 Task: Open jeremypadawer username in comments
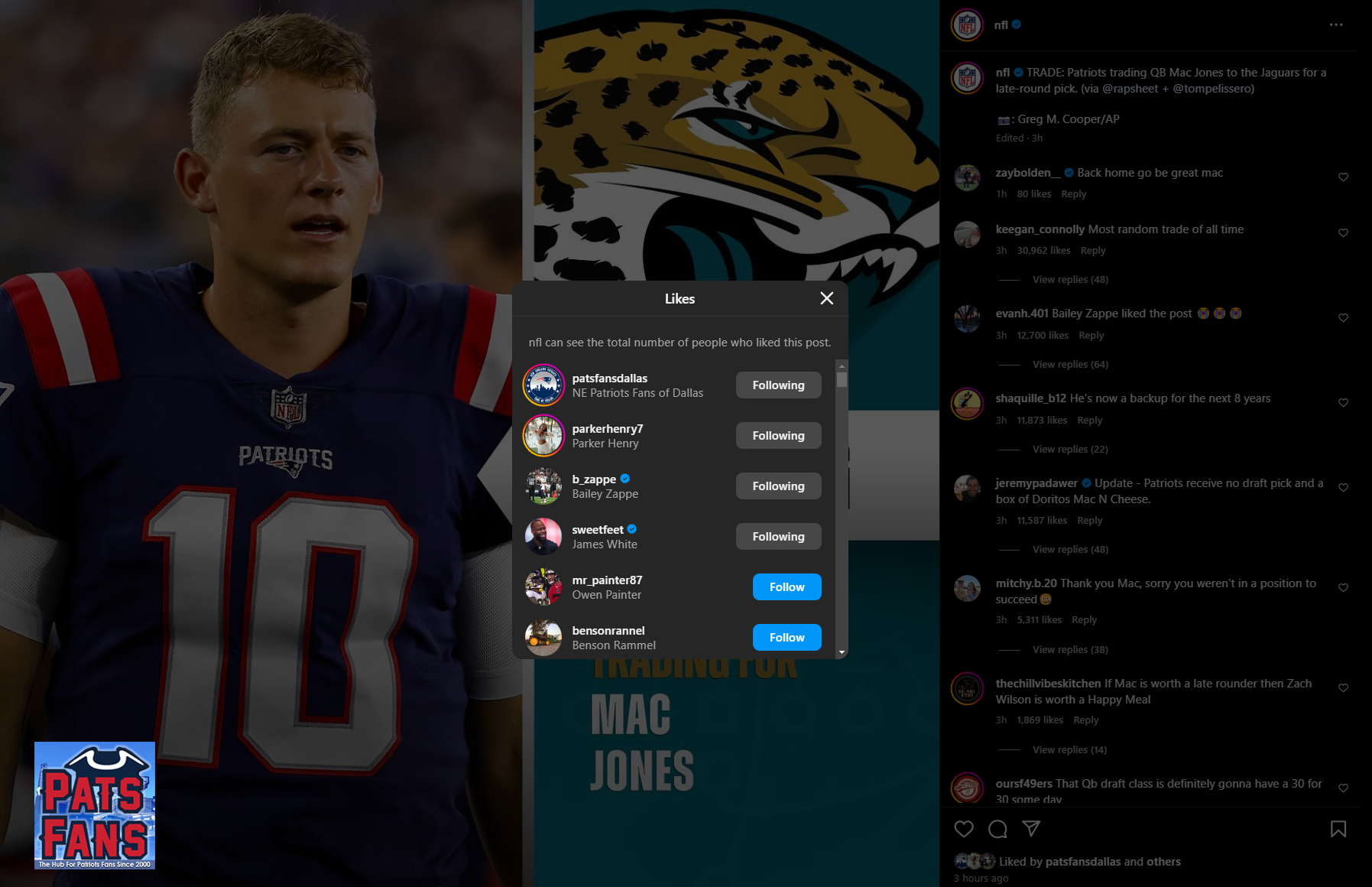click(x=1036, y=482)
